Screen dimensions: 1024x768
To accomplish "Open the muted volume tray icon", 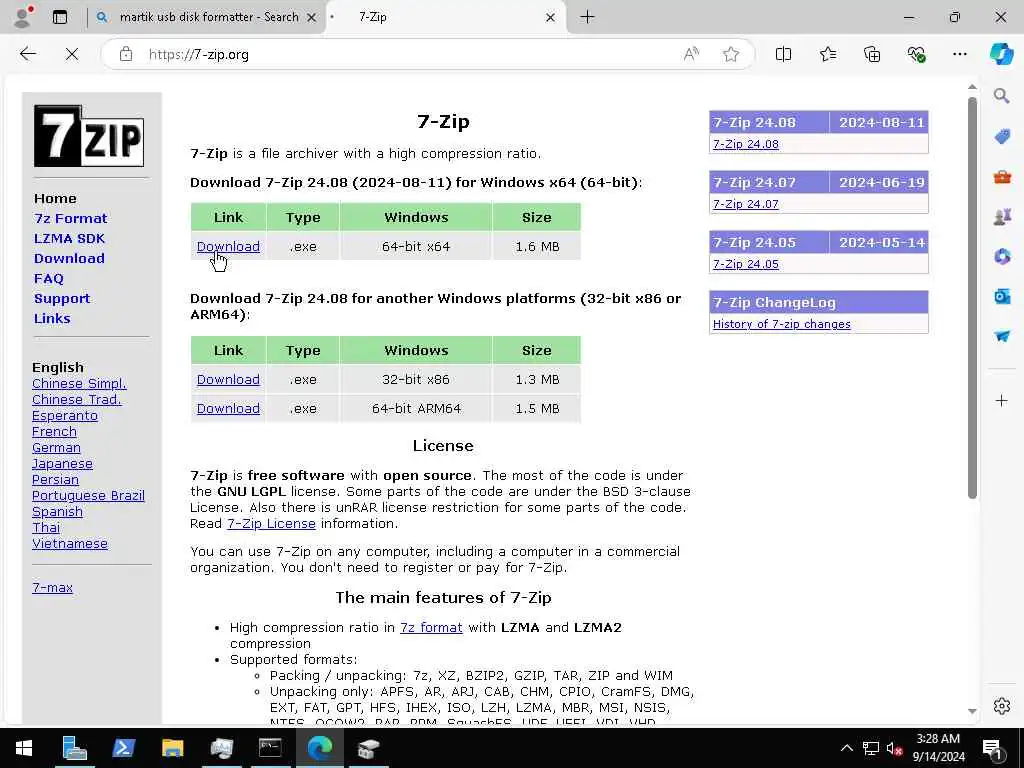I will pyautogui.click(x=895, y=748).
